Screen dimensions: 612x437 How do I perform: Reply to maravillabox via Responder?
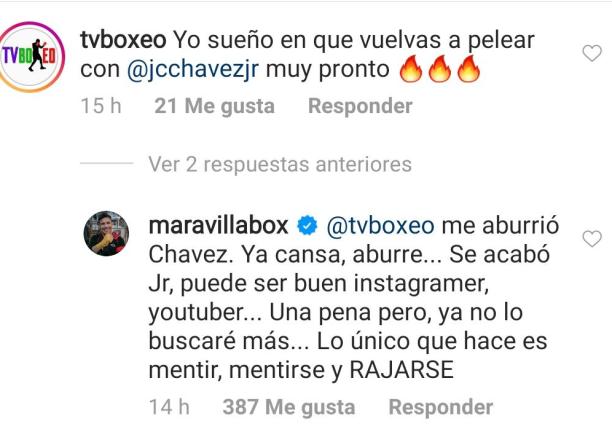441,407
